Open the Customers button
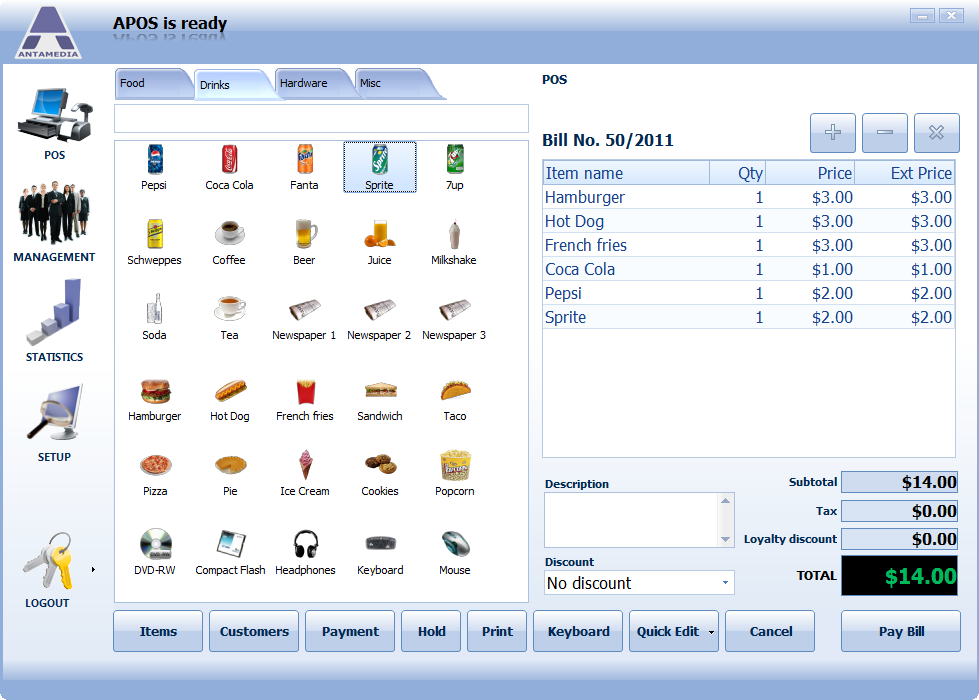The image size is (979, 700). click(x=254, y=631)
